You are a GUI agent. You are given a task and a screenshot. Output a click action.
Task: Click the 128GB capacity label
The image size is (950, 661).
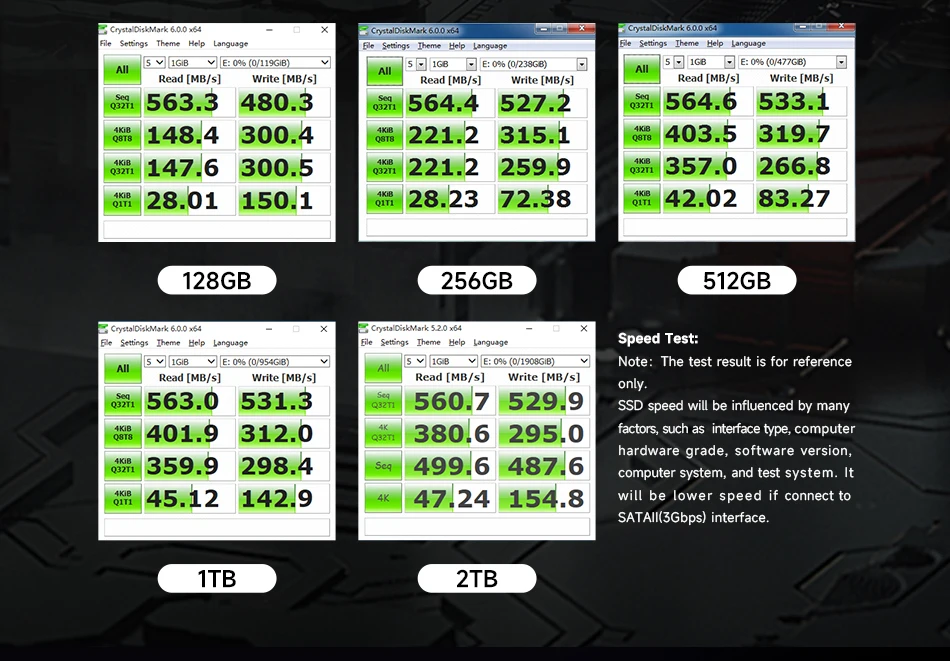point(217,281)
